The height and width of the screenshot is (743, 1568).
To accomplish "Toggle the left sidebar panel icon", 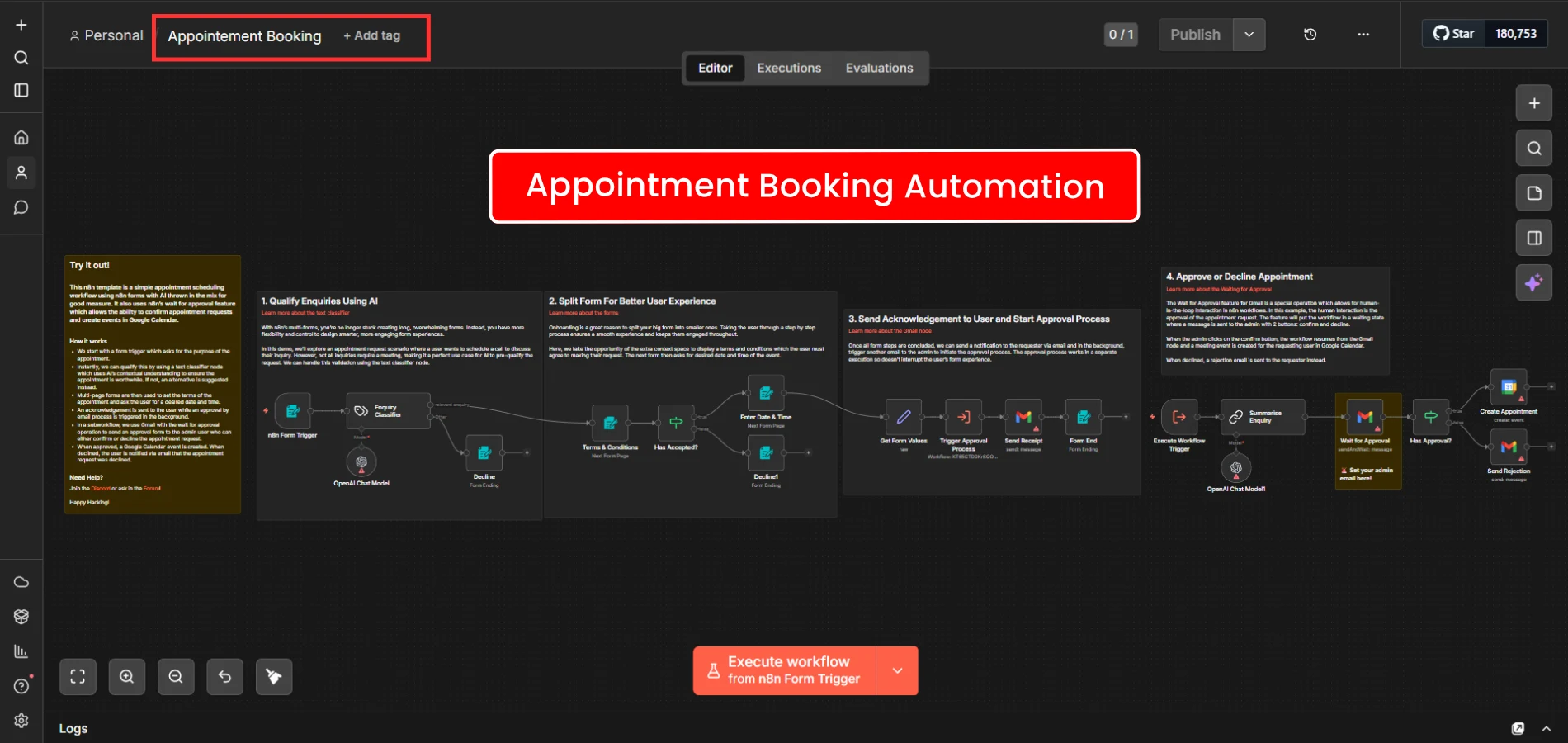I will [x=21, y=90].
